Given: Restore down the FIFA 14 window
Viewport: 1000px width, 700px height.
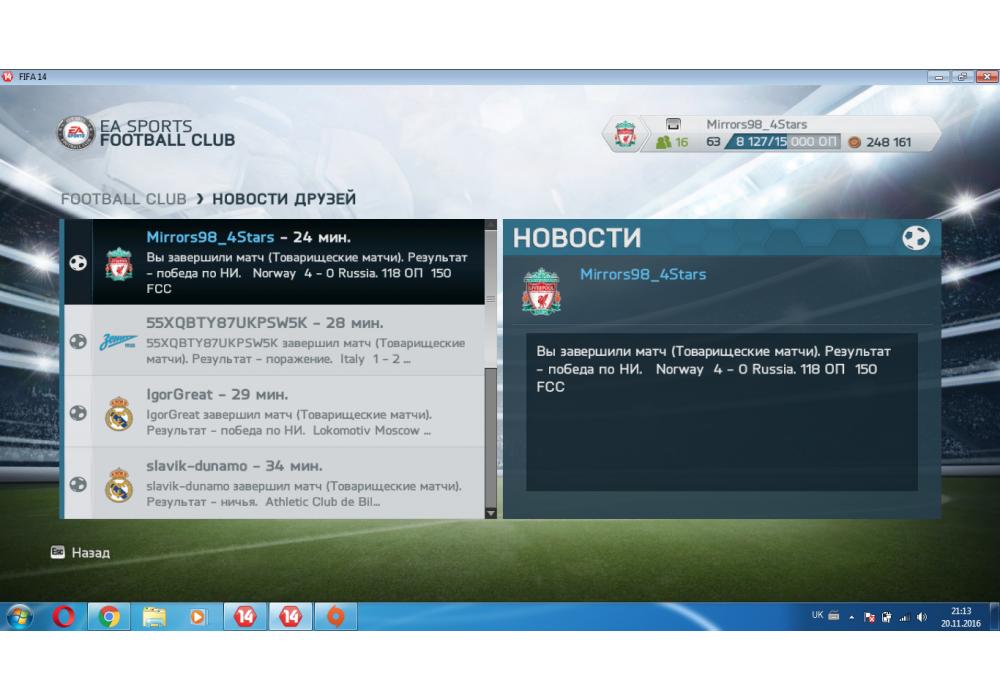Looking at the screenshot, I should pos(962,77).
